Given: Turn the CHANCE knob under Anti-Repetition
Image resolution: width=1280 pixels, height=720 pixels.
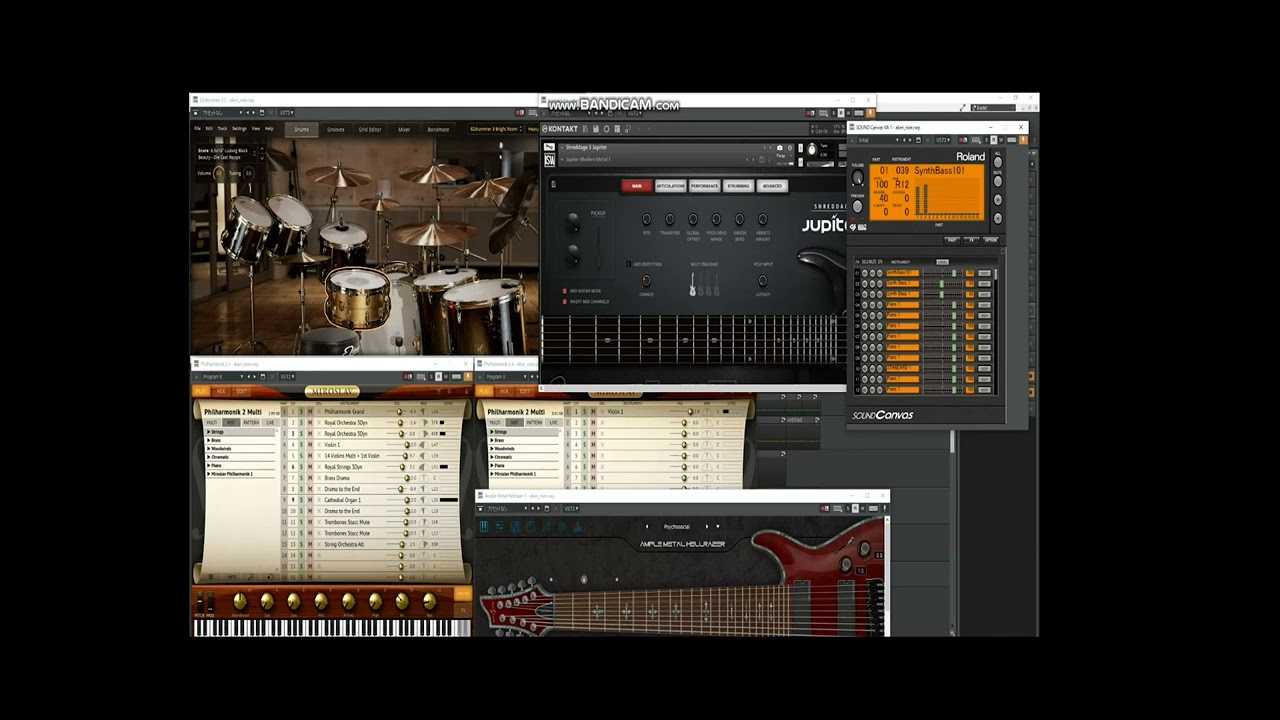Looking at the screenshot, I should click(646, 281).
